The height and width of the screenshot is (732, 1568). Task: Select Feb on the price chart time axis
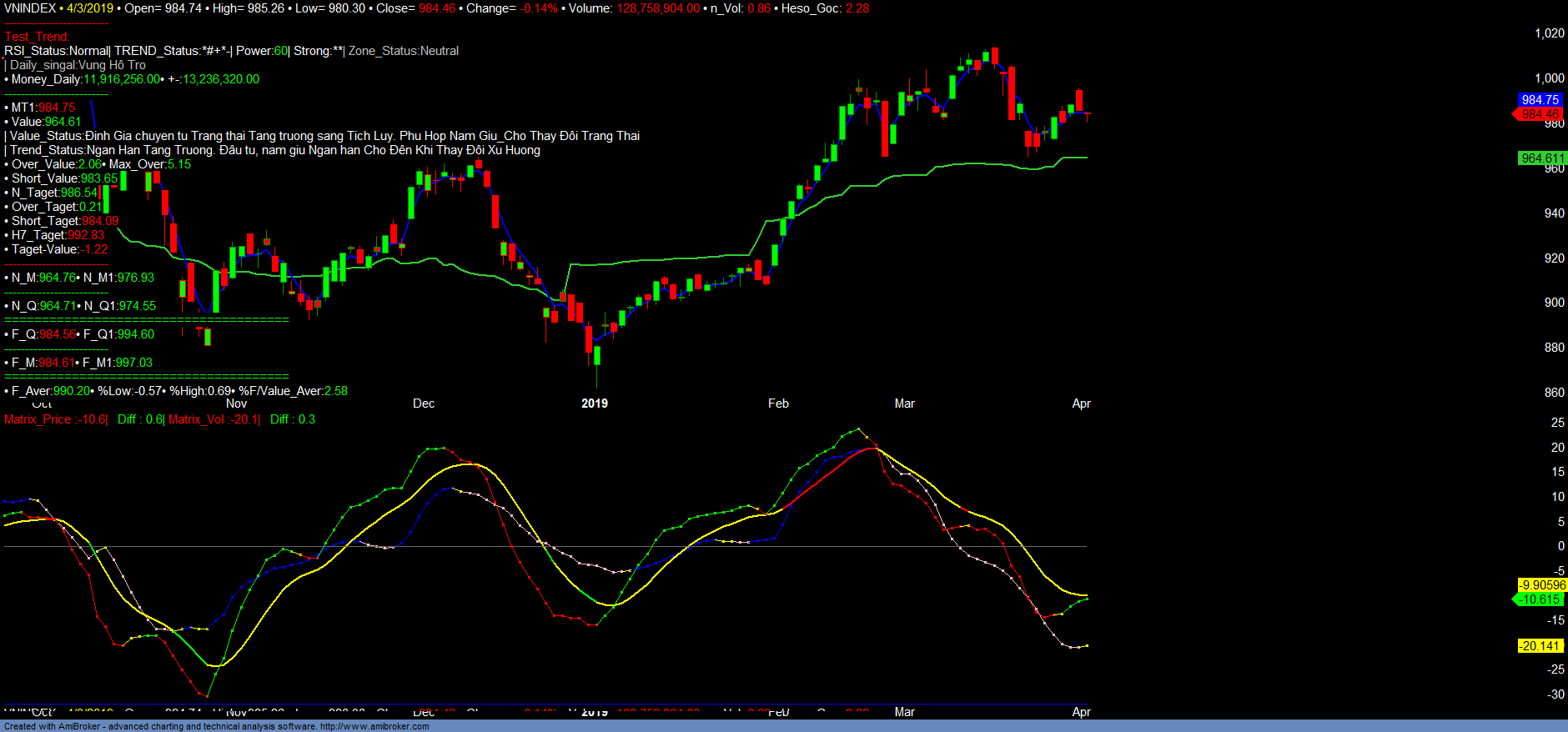coord(778,404)
